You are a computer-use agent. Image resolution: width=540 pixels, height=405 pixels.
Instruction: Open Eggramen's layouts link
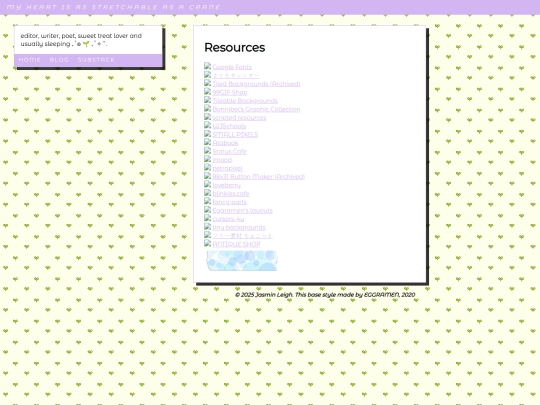point(242,210)
